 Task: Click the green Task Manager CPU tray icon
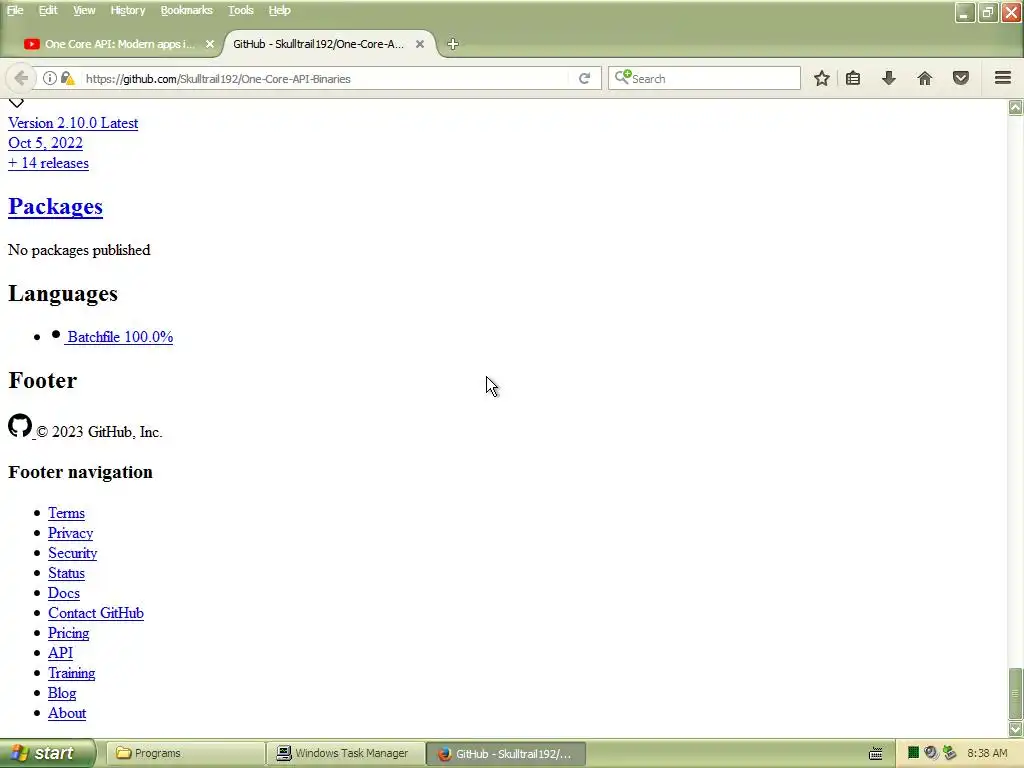click(914, 753)
